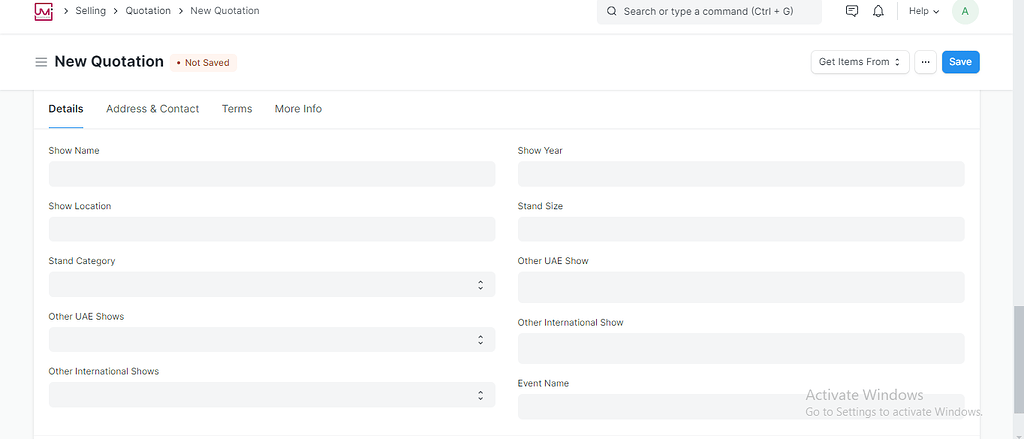
Task: Open the Help dropdown menu
Action: tap(923, 11)
